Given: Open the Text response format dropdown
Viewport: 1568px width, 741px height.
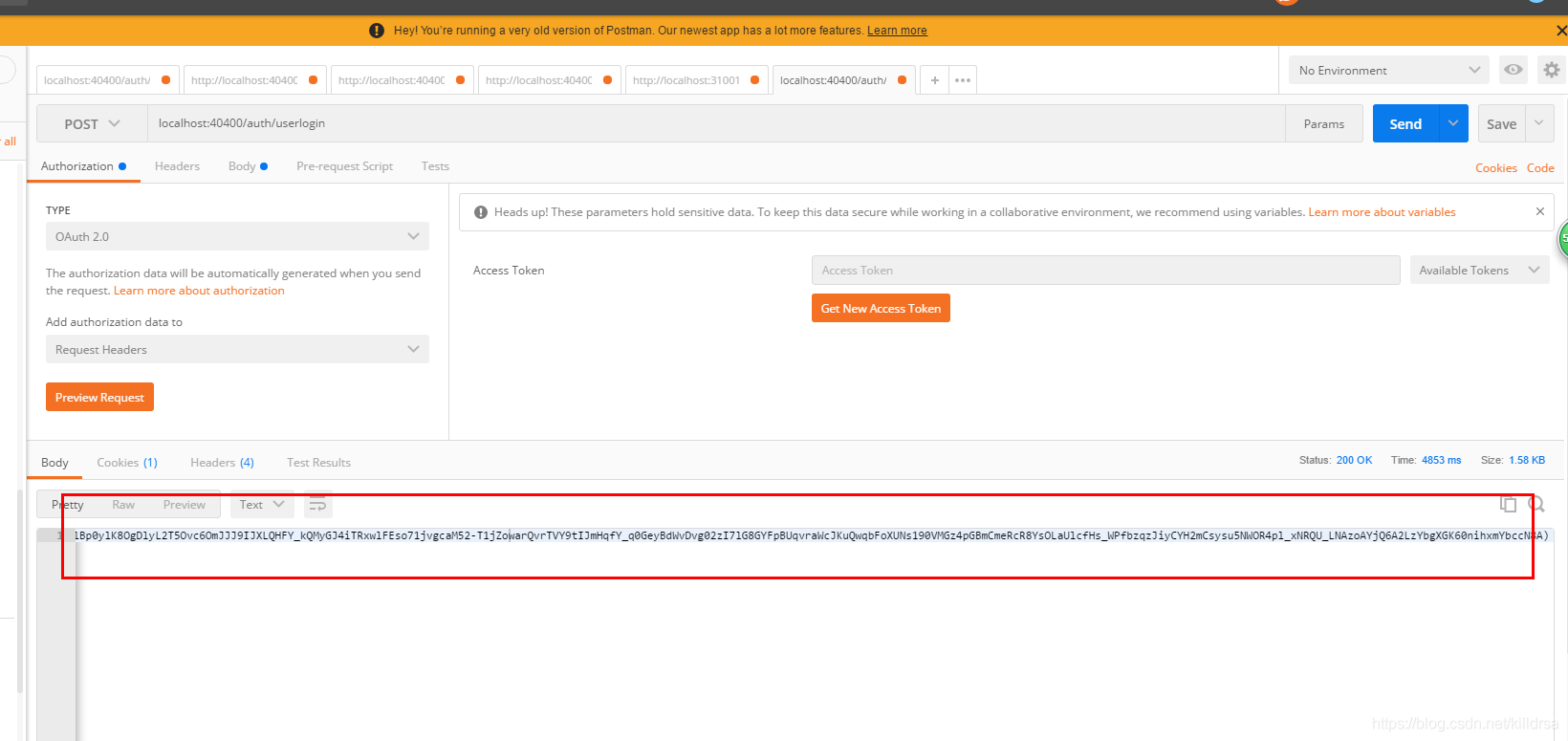Looking at the screenshot, I should click(262, 505).
